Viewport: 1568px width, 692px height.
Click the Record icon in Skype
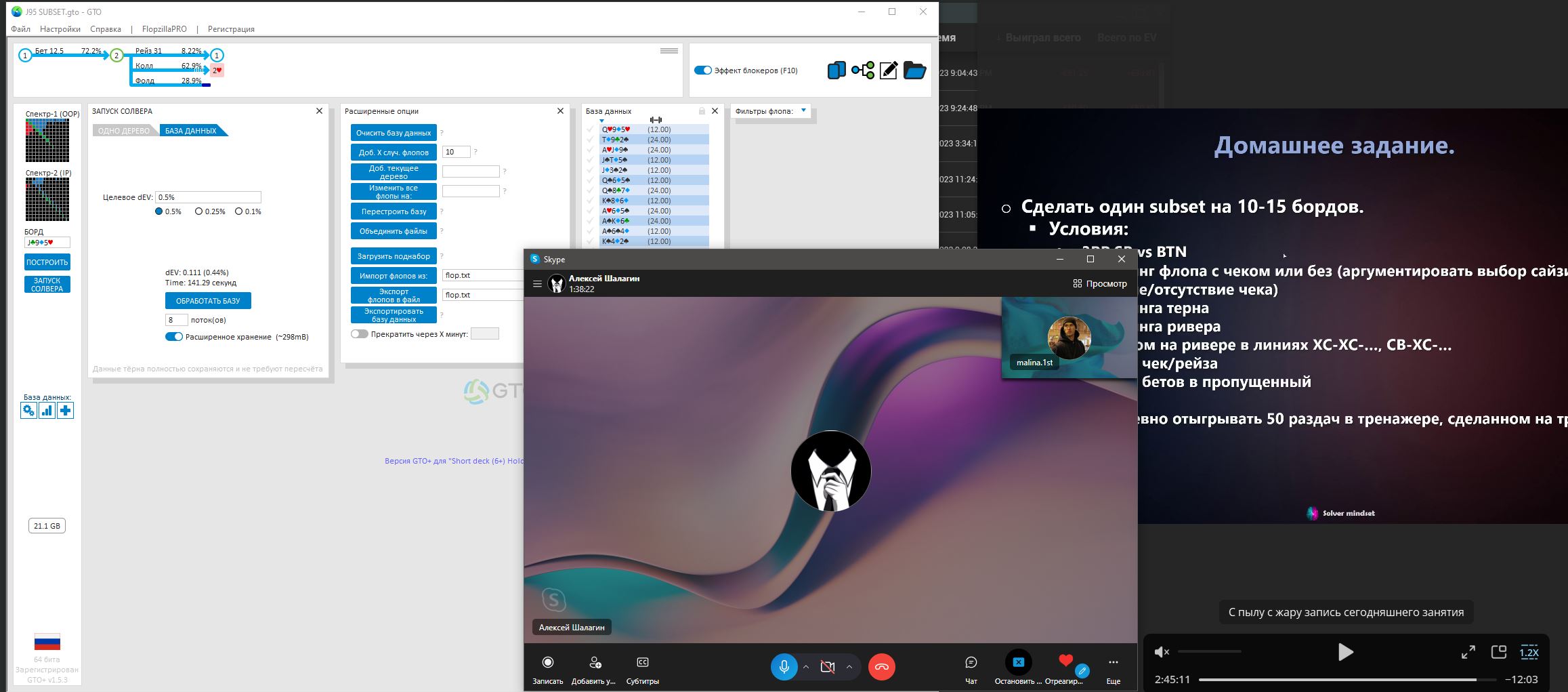548,662
